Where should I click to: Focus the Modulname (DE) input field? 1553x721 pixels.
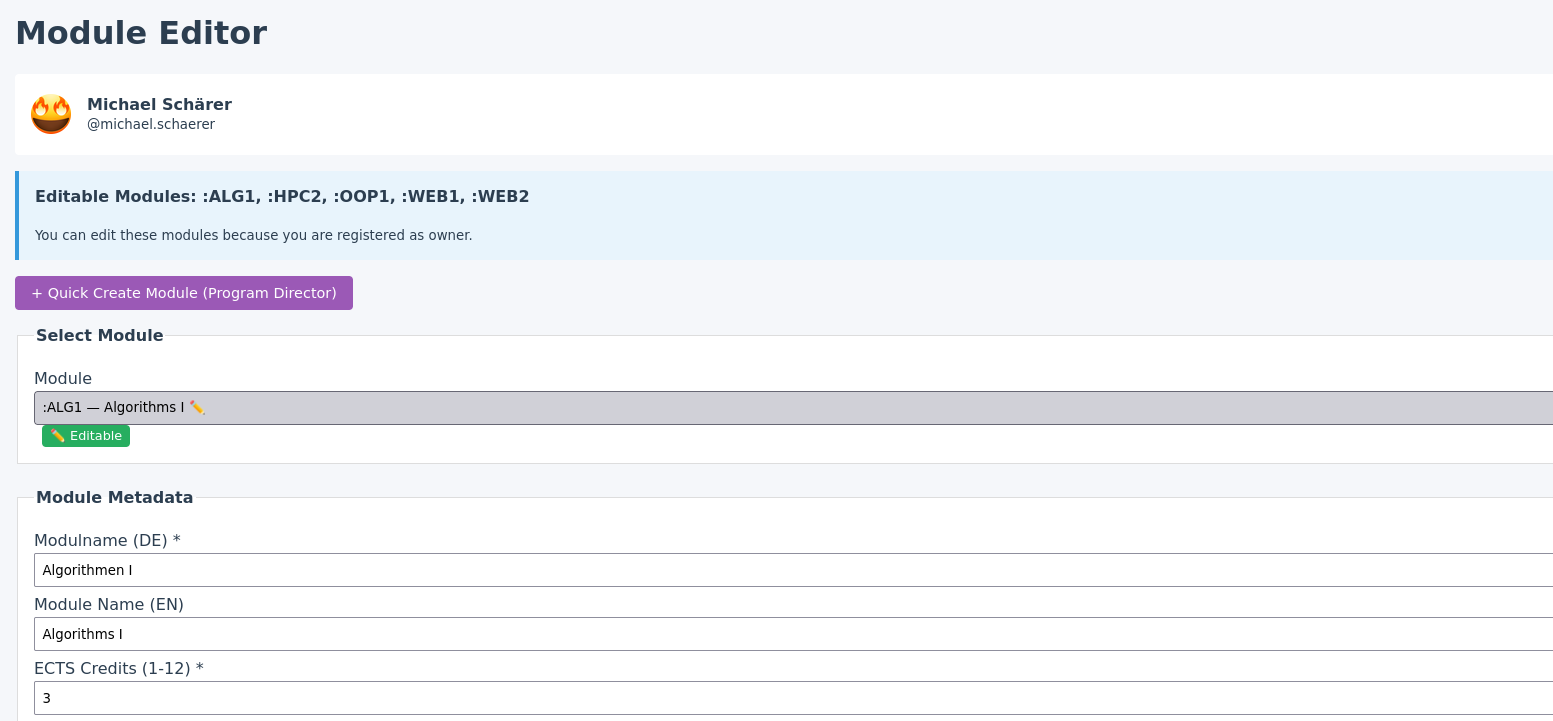click(x=793, y=570)
